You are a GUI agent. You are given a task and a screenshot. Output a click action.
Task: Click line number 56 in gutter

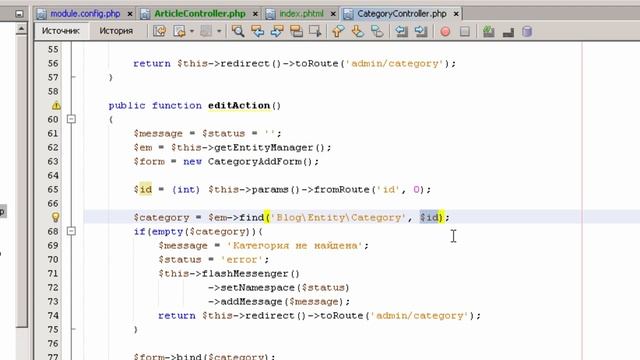[x=53, y=63]
